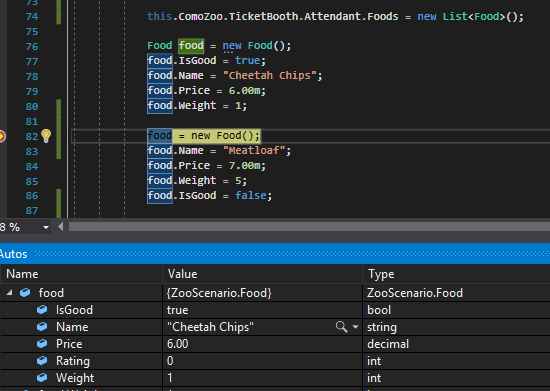Click the Rating property cube icon
This screenshot has width=550, height=391.
coord(42,360)
